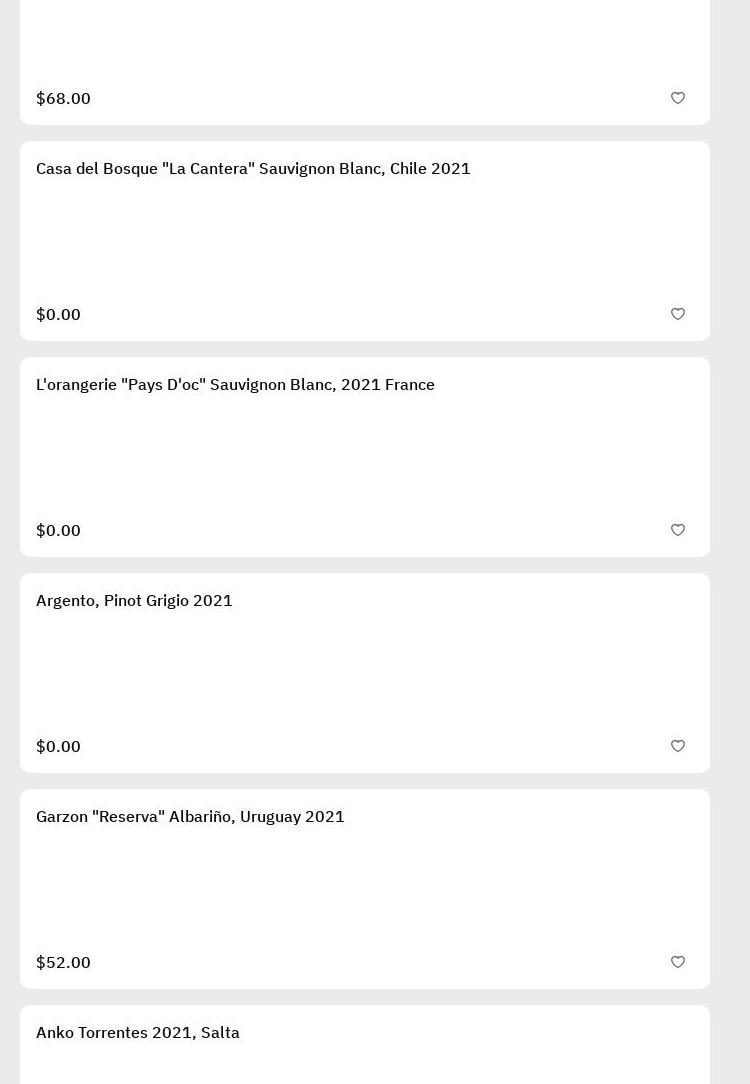The image size is (750, 1084).
Task: Select the Garzon Reserva Albariño card body
Action: coord(365,890)
